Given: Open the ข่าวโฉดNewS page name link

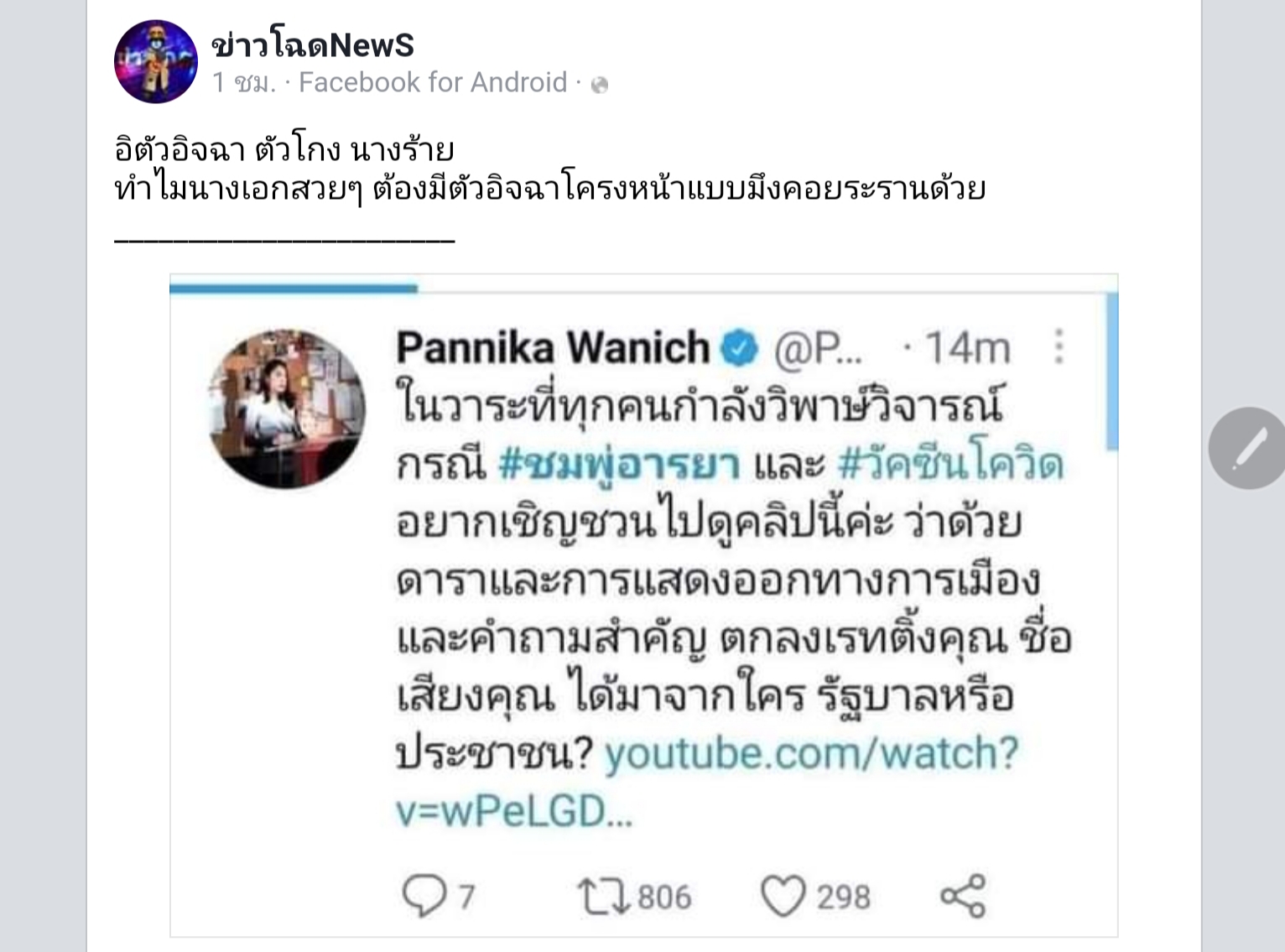Looking at the screenshot, I should [x=313, y=44].
